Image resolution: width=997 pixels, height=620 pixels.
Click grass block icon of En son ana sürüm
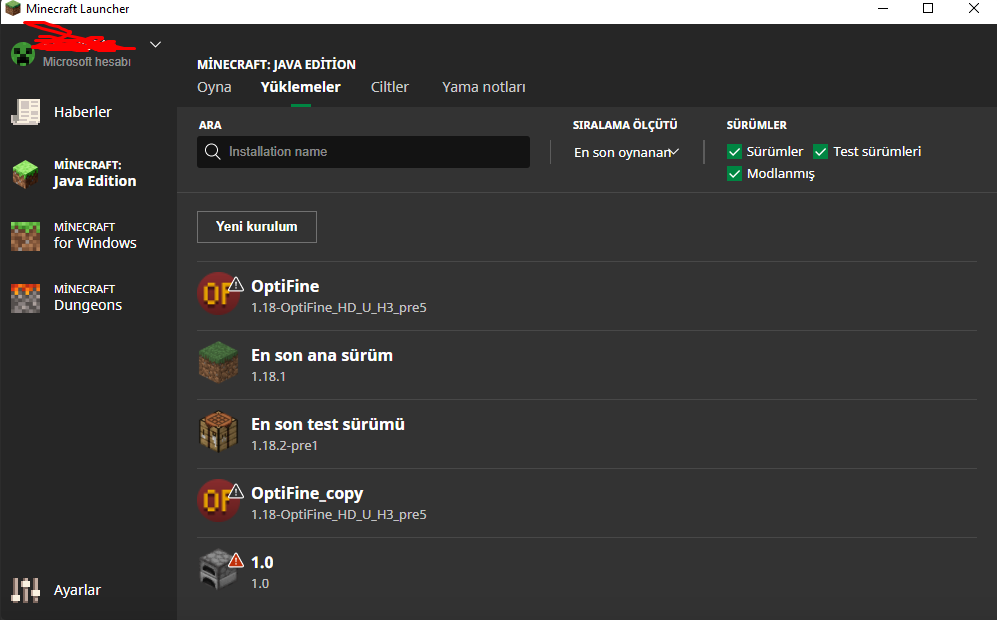(218, 362)
